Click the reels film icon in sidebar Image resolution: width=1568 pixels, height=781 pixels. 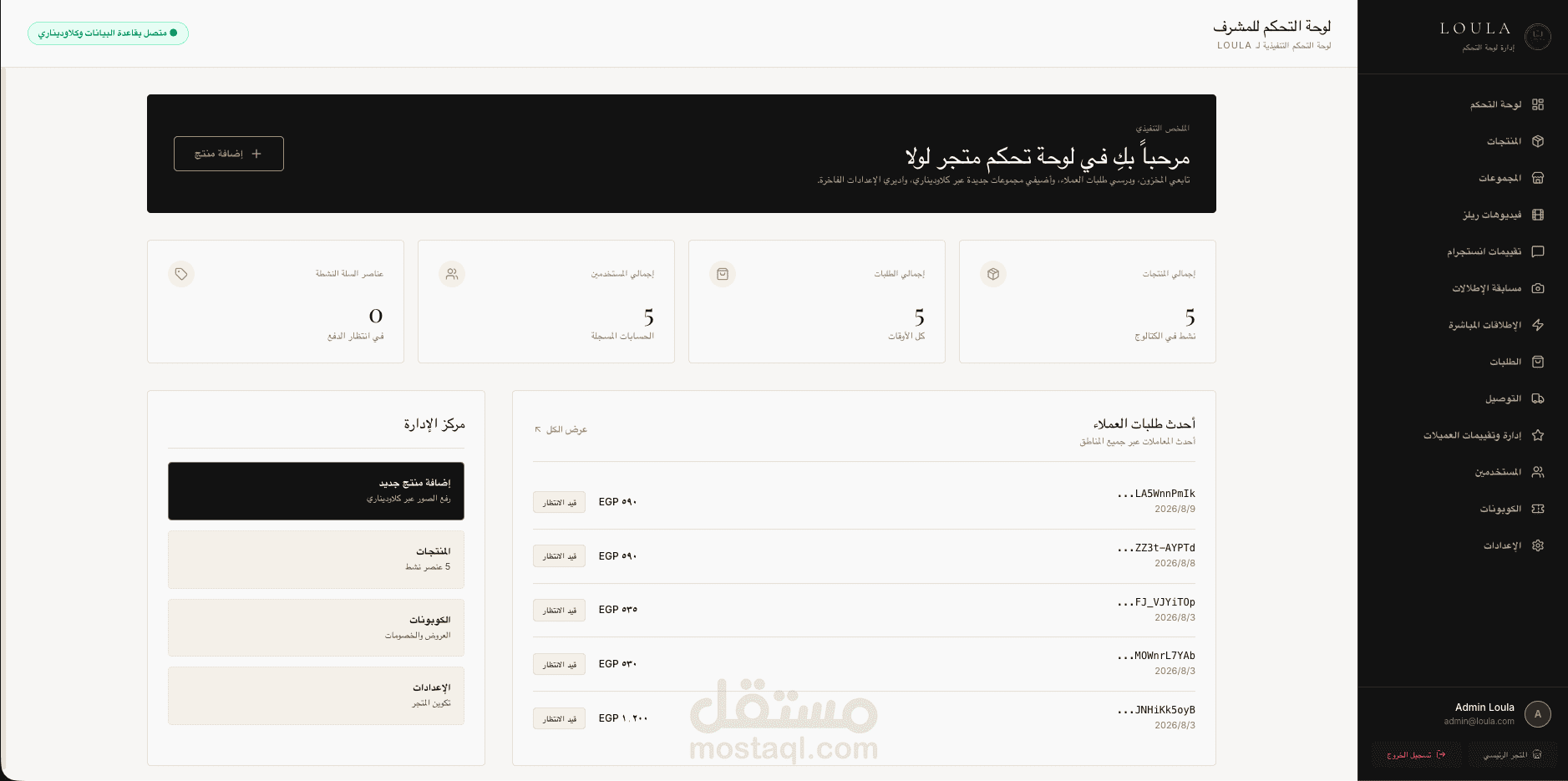click(x=1538, y=215)
